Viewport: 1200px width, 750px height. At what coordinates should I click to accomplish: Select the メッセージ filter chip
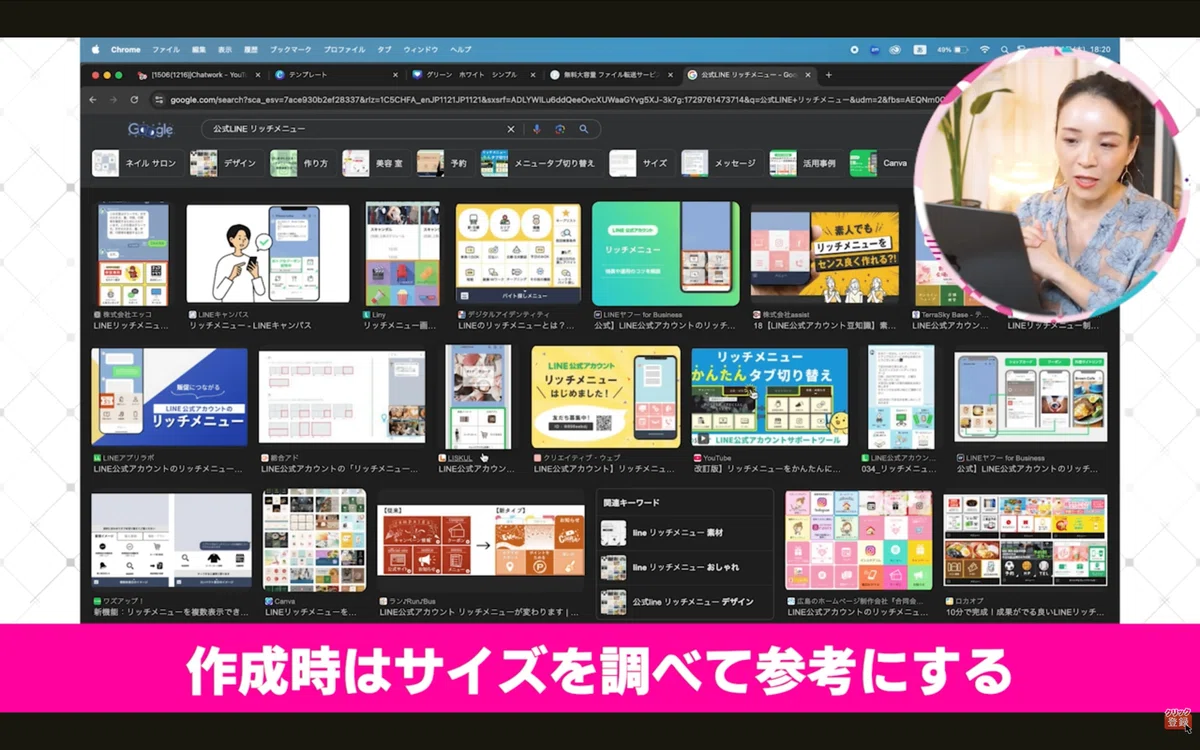point(721,163)
